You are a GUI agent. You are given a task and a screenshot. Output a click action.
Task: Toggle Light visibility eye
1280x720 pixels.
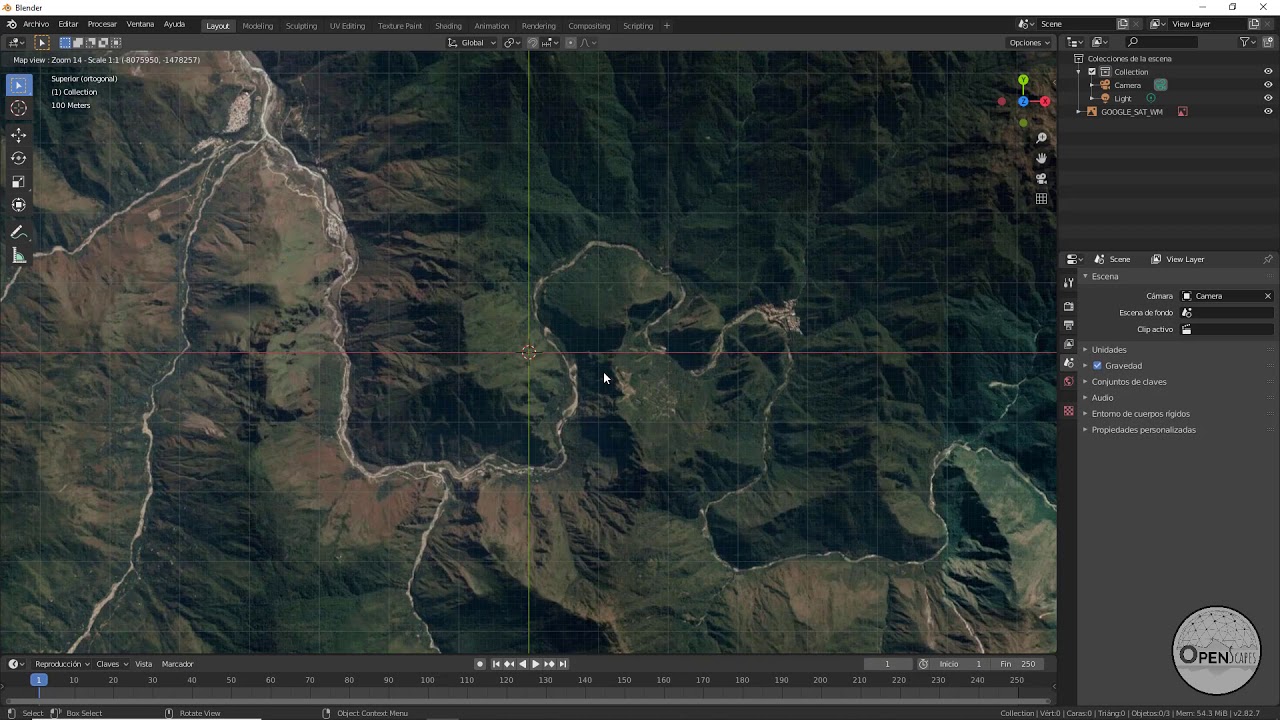point(1268,98)
